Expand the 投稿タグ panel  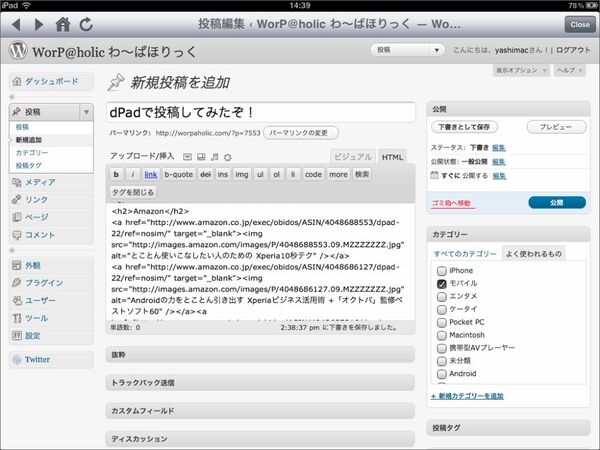508,428
